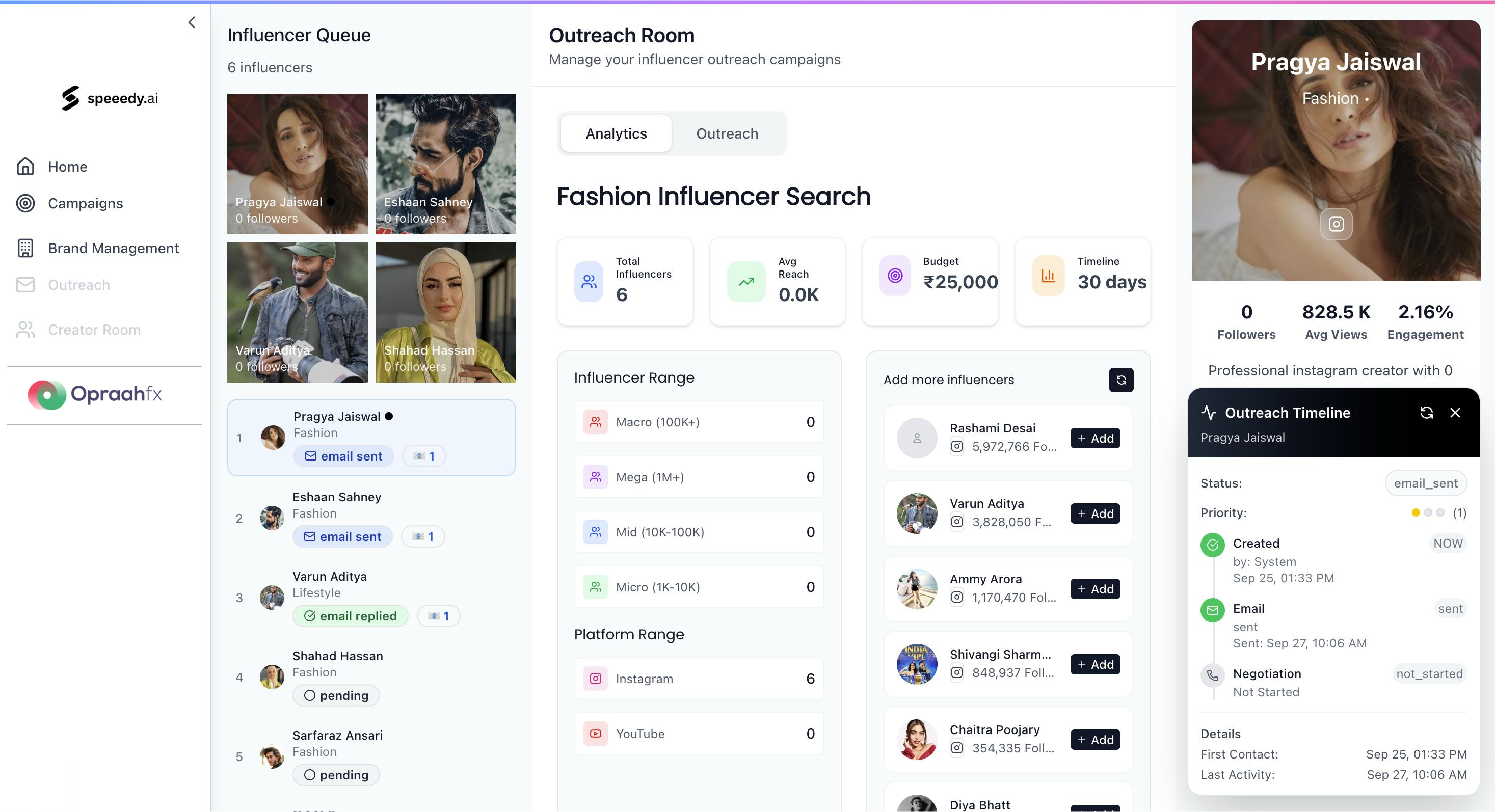
Task: Go to Brand Management in sidebar
Action: 113,248
